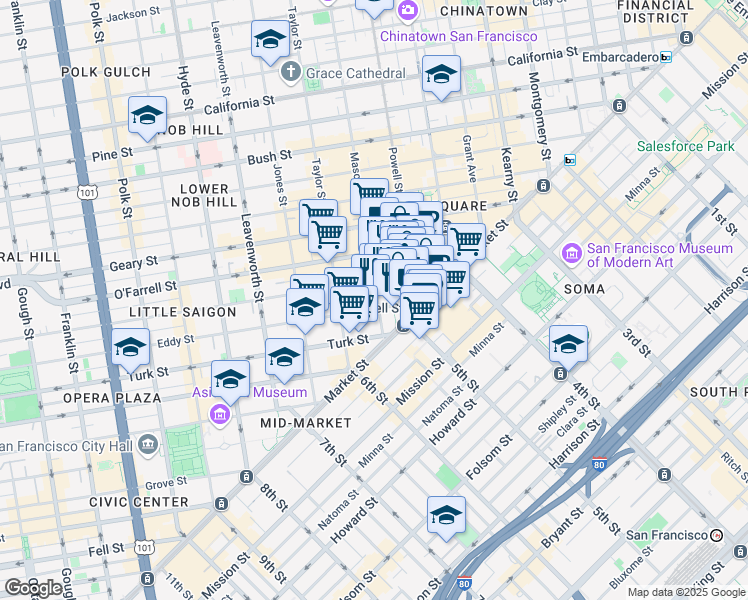Open the San Francisco Caltrain station icon

717,535
